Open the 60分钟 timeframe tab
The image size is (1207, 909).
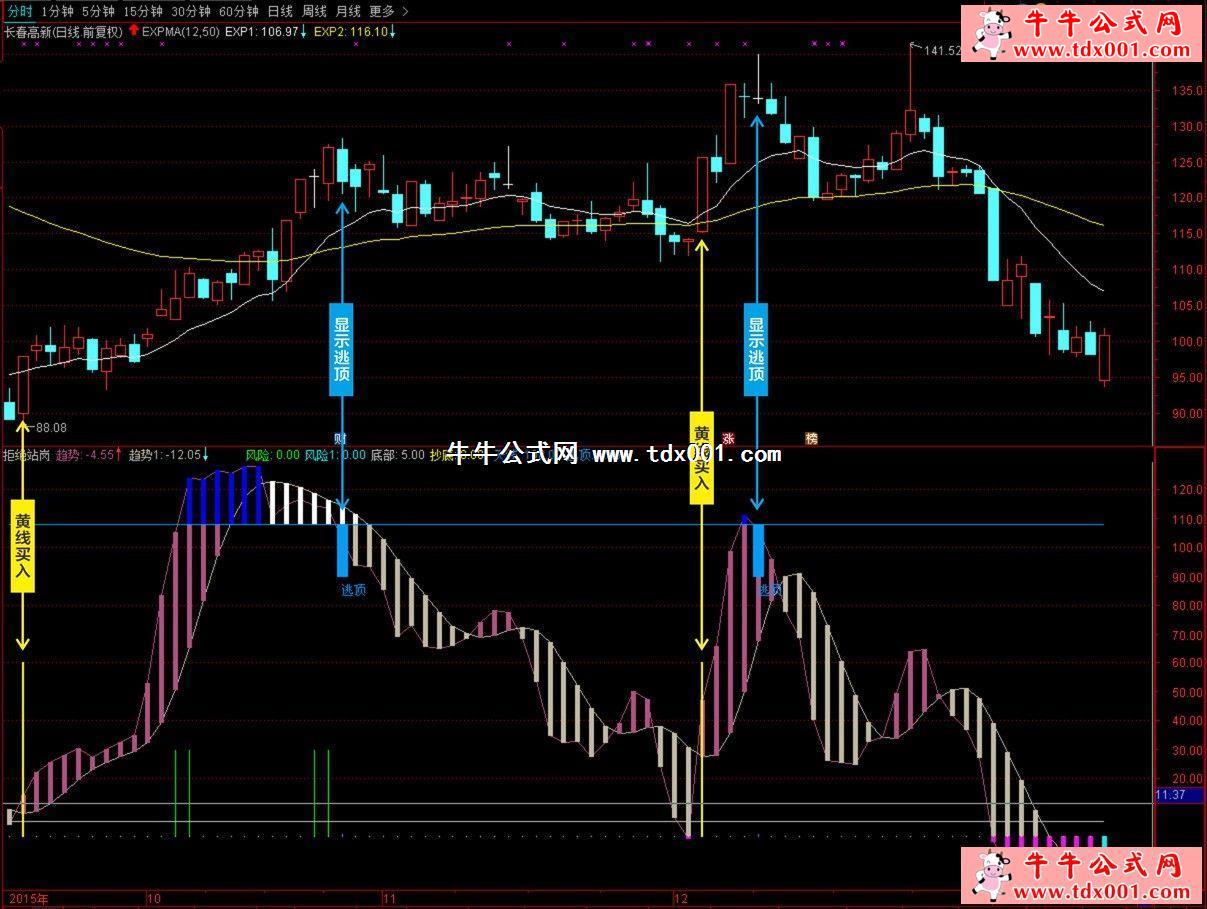tap(238, 12)
